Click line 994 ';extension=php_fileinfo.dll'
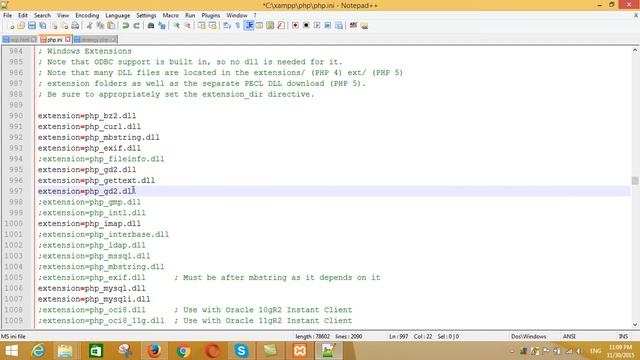This screenshot has width=640, height=360. coord(101,159)
